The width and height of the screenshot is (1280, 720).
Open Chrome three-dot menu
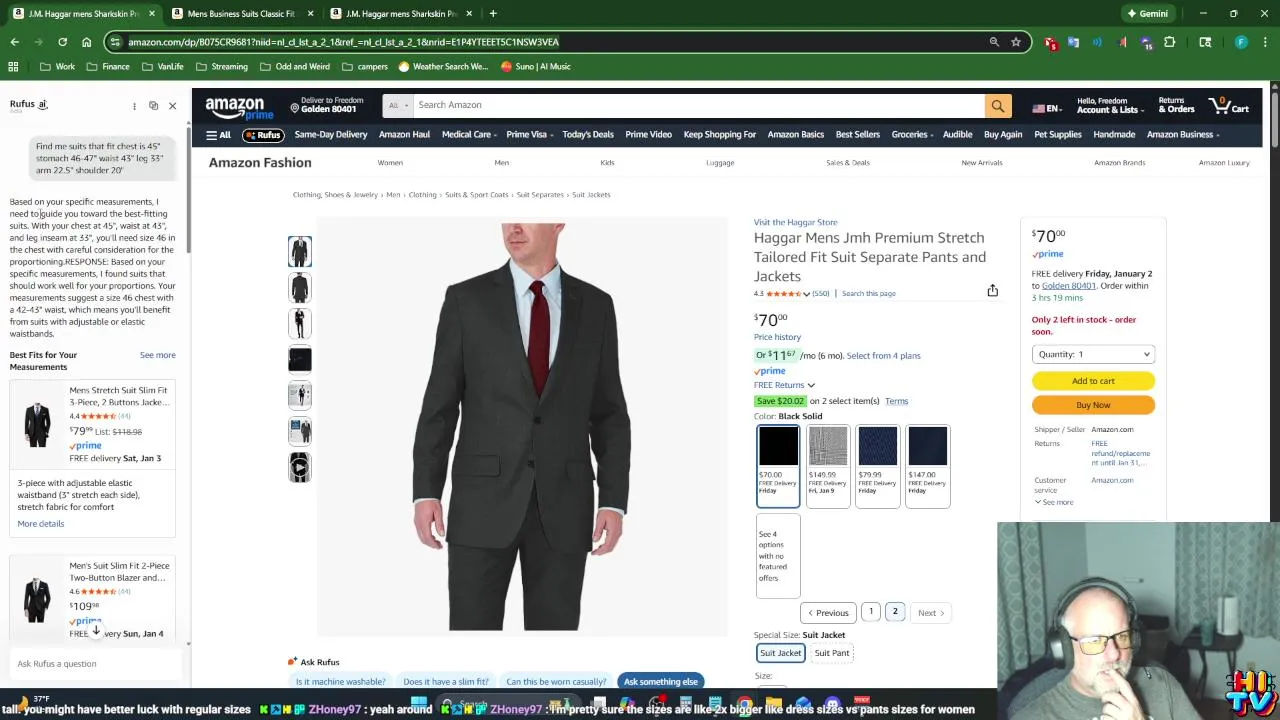[x=1265, y=42]
